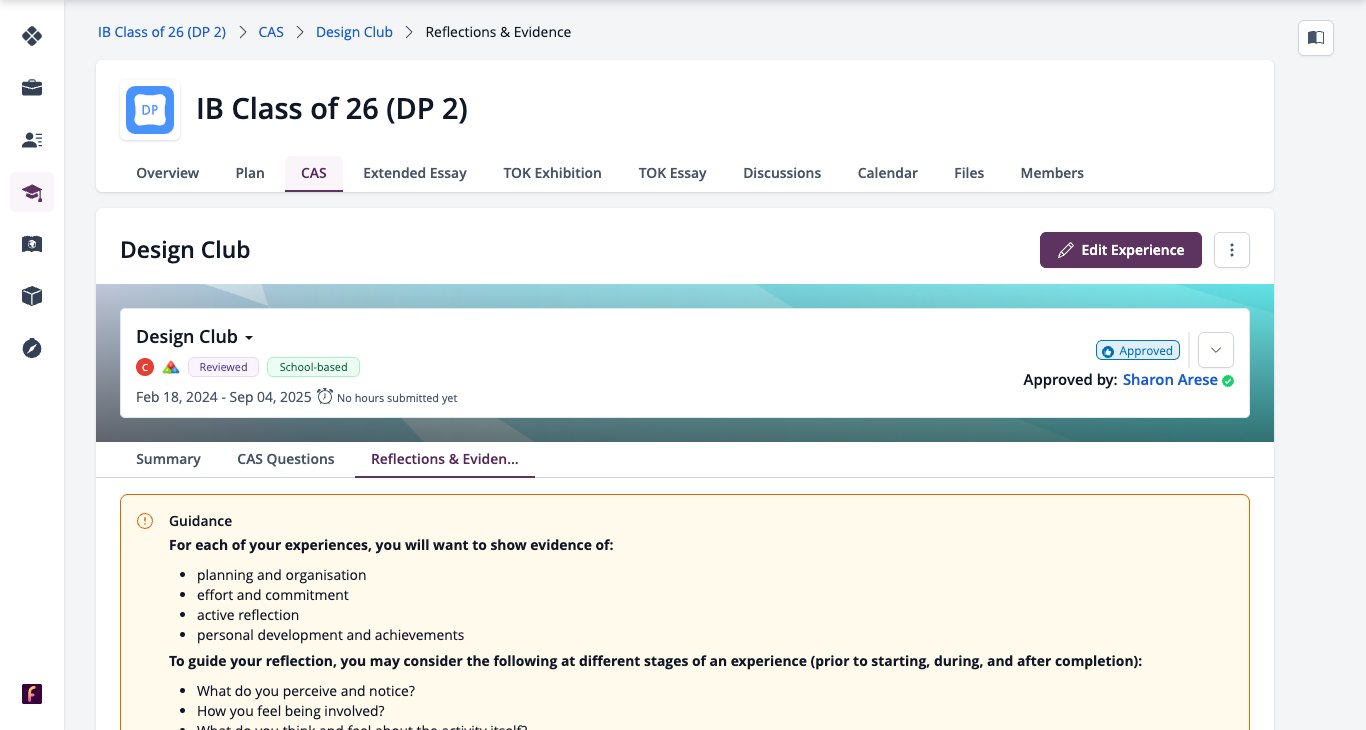
Task: Open the 3D cube sidebar icon
Action: coord(32,296)
